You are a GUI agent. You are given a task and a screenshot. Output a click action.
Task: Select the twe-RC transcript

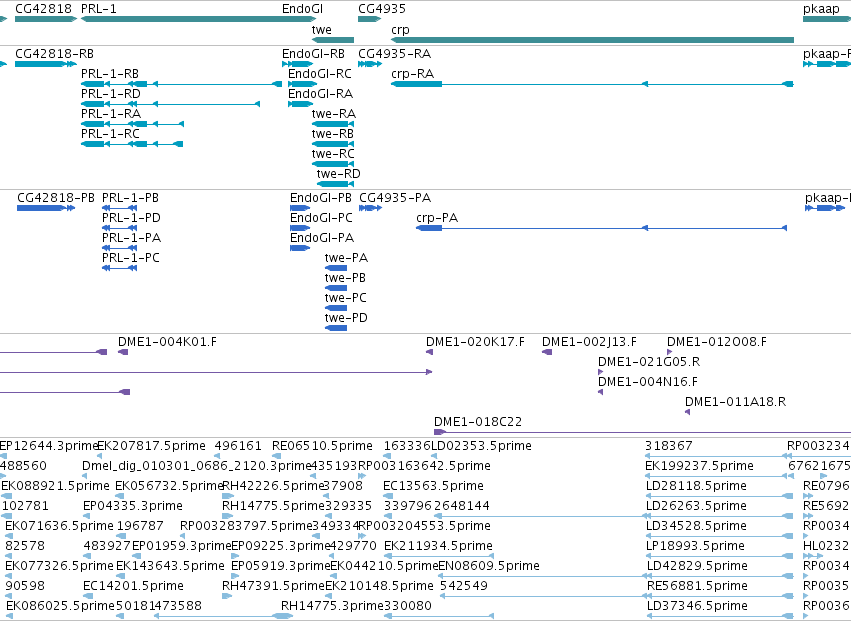point(333,164)
